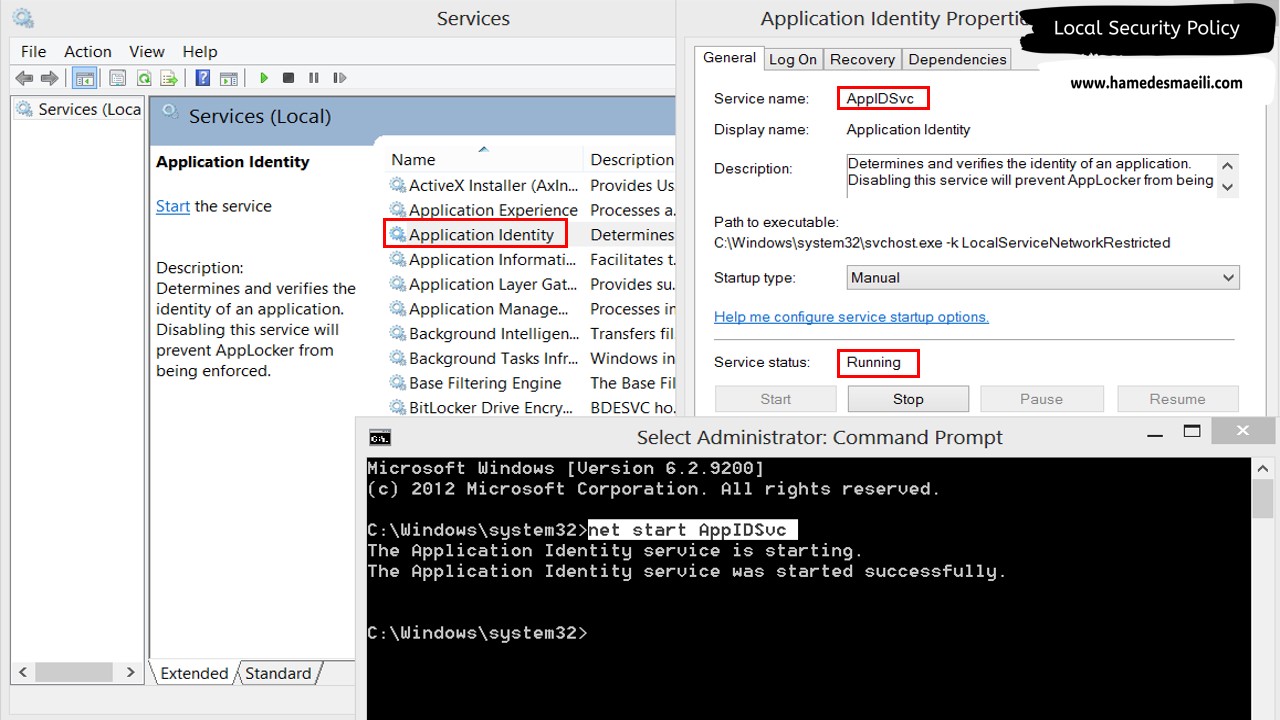Viewport: 1280px width, 720px height.
Task: Open the File menu
Action: tap(34, 51)
